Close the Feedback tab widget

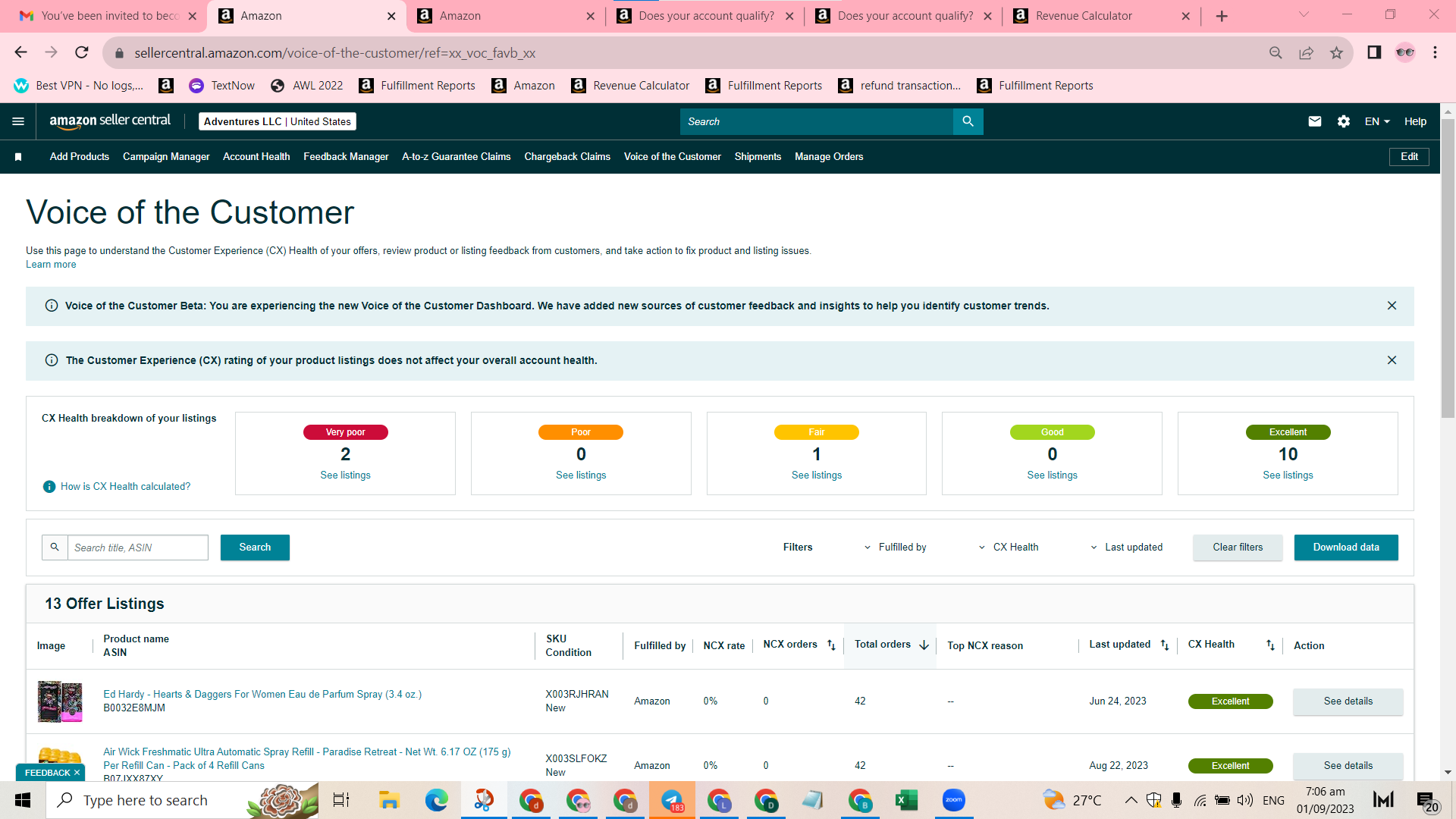[77, 773]
